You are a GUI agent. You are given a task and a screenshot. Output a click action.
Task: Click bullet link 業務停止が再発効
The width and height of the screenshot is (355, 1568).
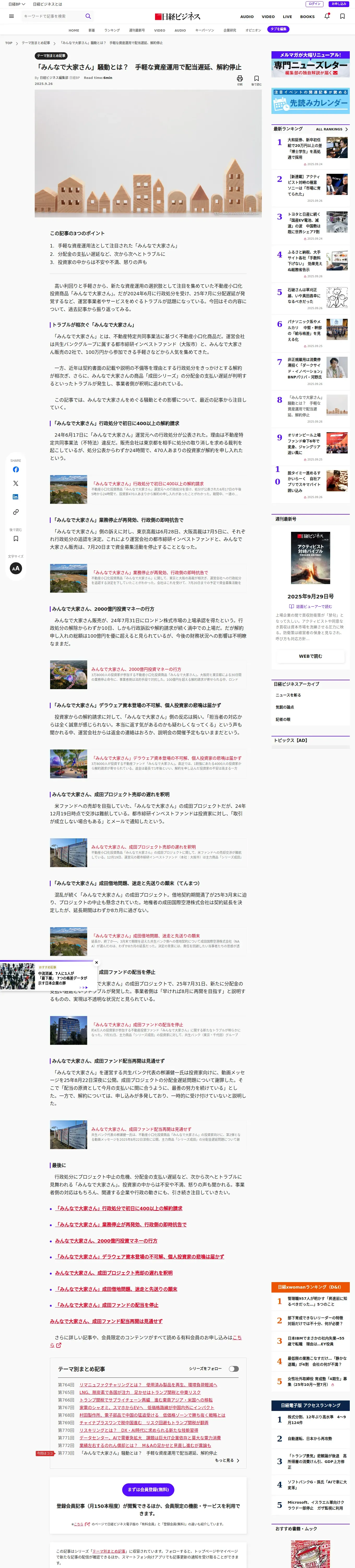121,1224
